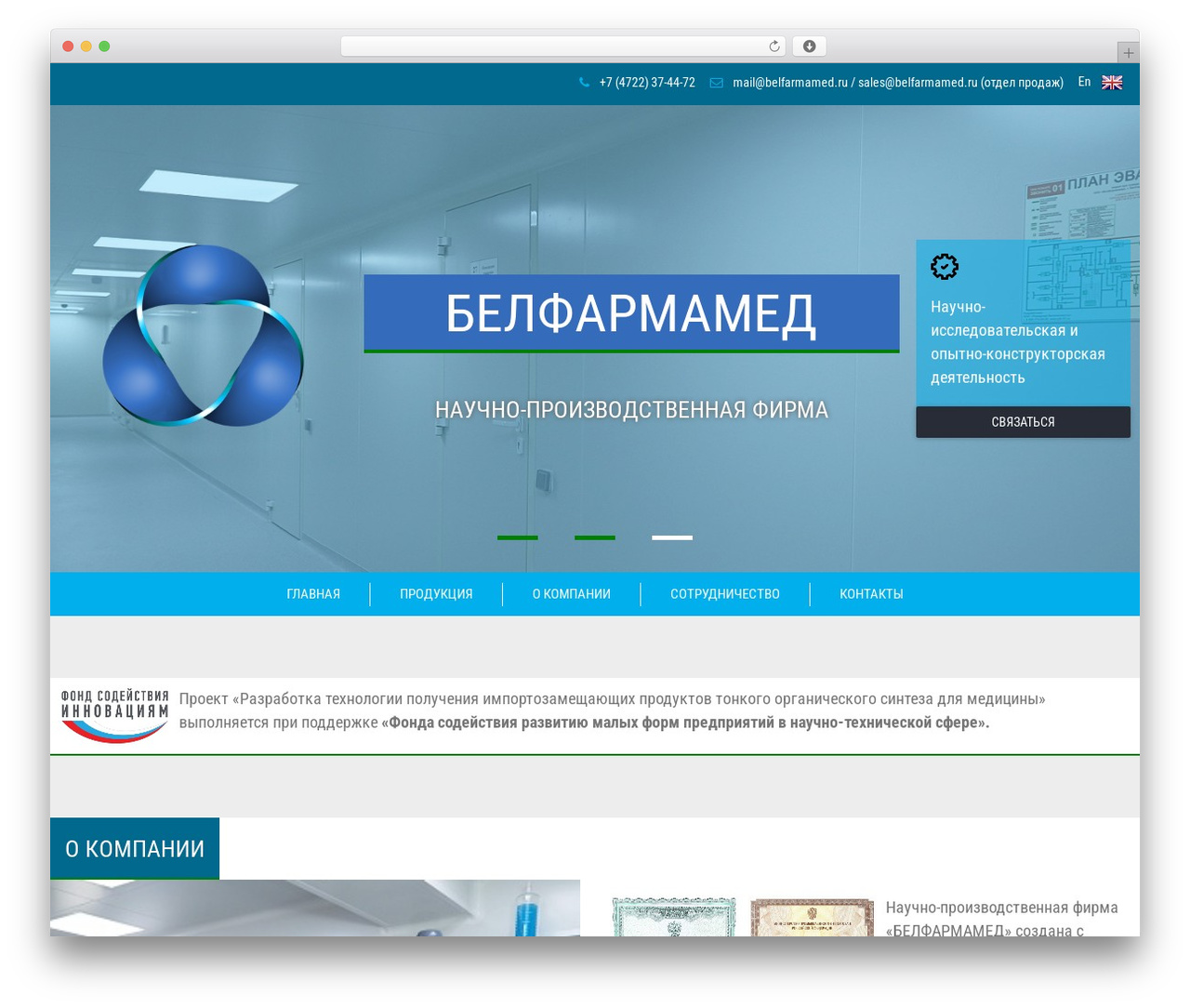Click the browser reload icon
Screen dimensions: 1190x1008
click(774, 46)
